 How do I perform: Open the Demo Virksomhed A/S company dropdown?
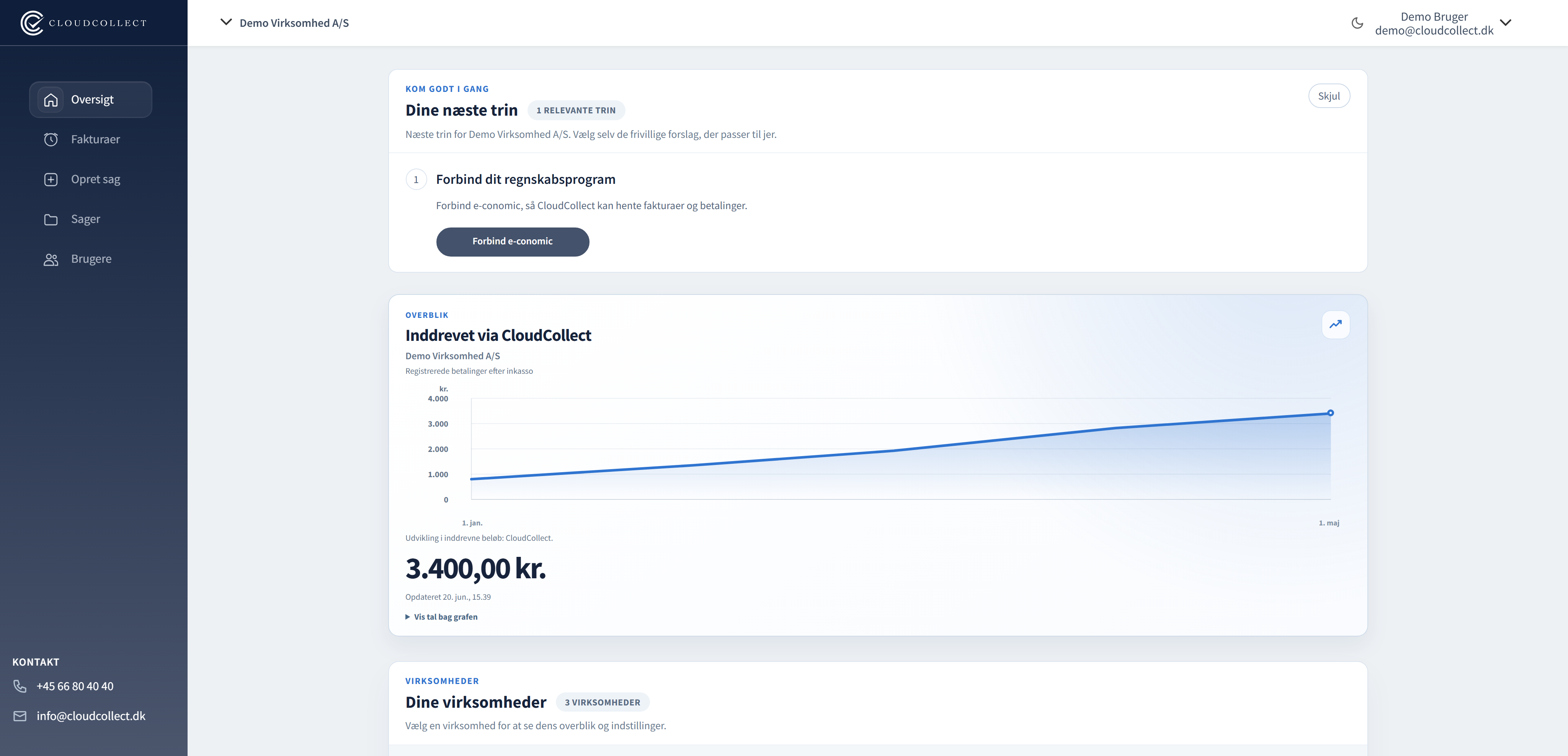[284, 23]
